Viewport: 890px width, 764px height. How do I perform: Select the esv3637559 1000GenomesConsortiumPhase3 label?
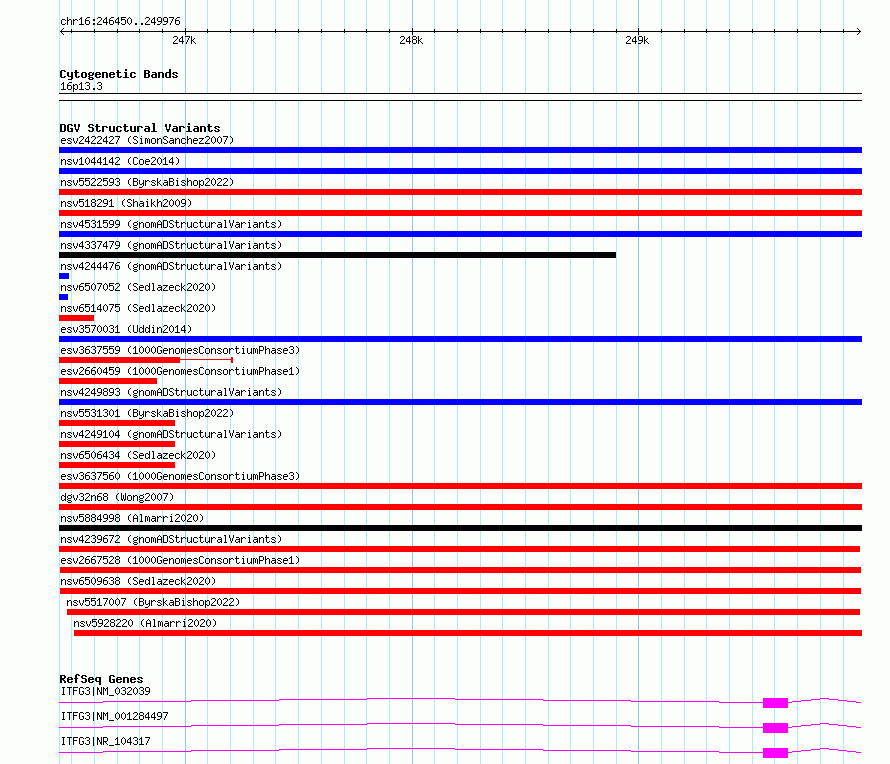(x=180, y=350)
